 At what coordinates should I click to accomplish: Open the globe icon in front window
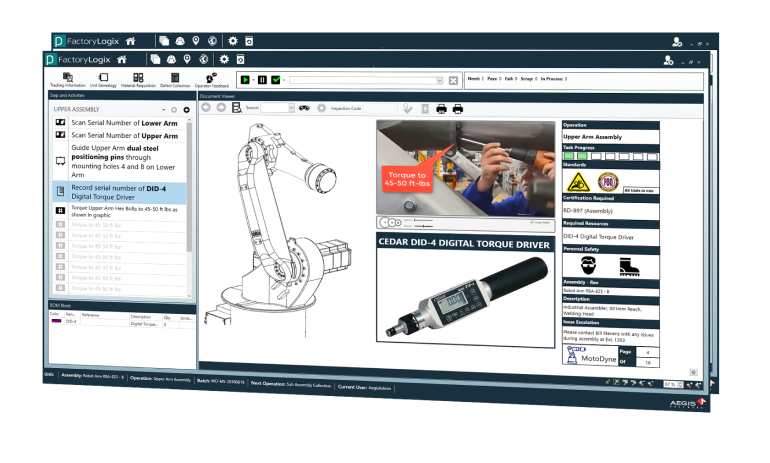pyautogui.click(x=203, y=59)
